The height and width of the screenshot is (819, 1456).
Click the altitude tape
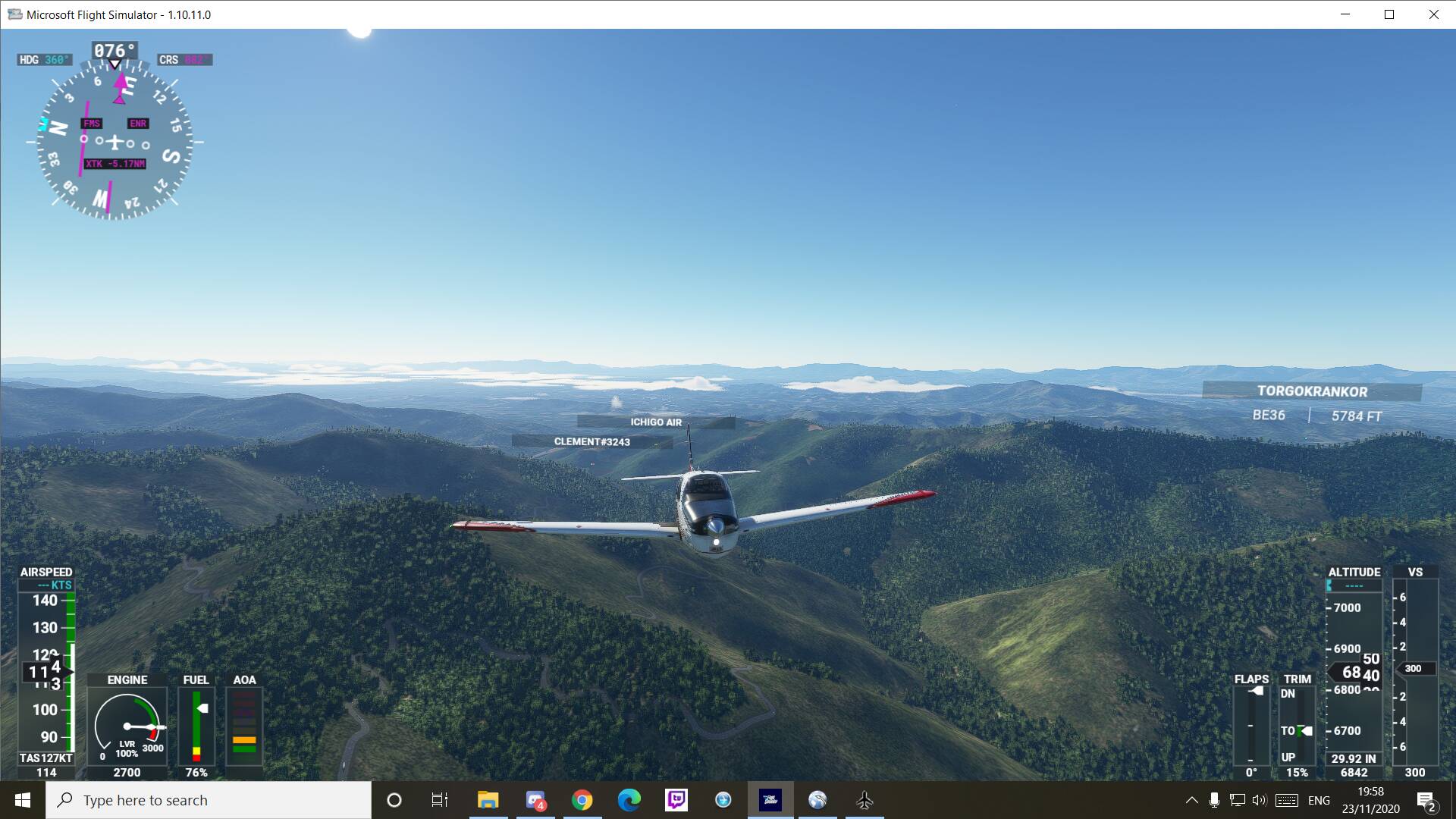(x=1354, y=671)
